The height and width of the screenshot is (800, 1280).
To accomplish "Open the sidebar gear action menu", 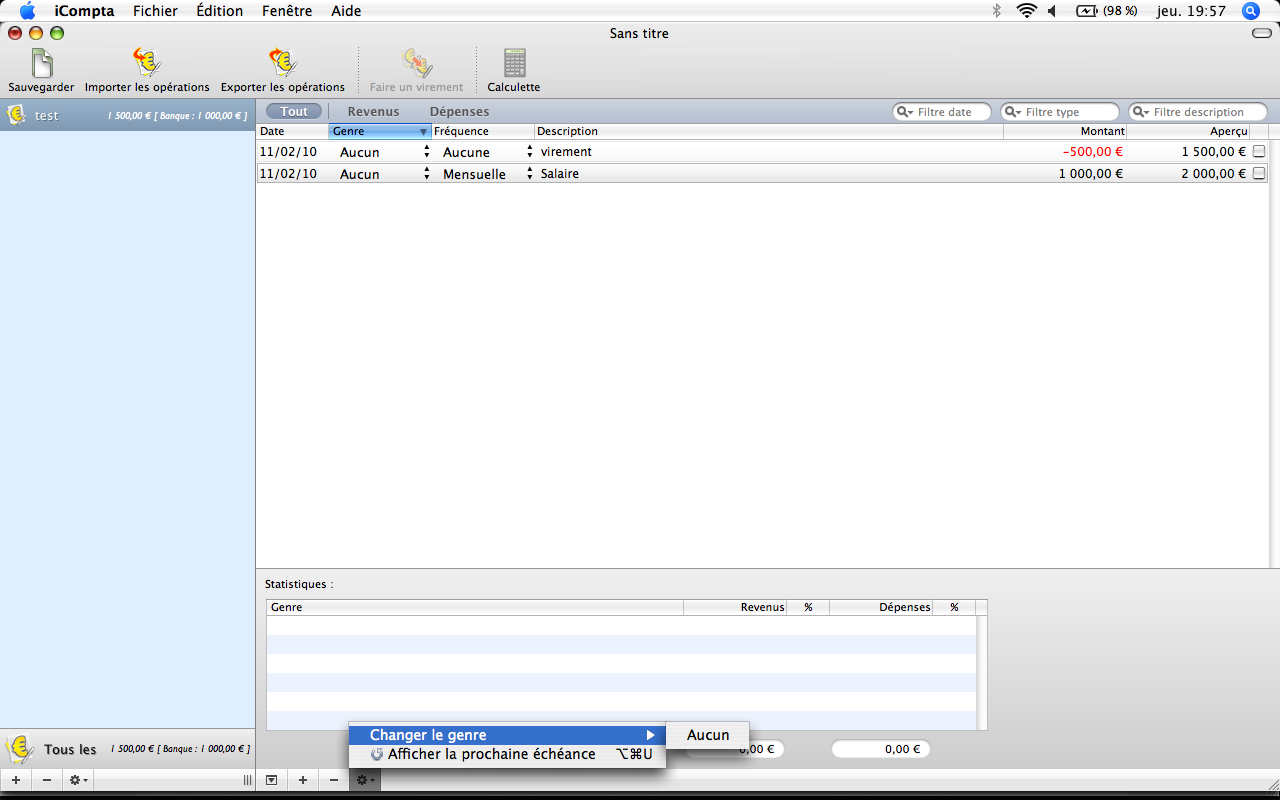I will 78,780.
